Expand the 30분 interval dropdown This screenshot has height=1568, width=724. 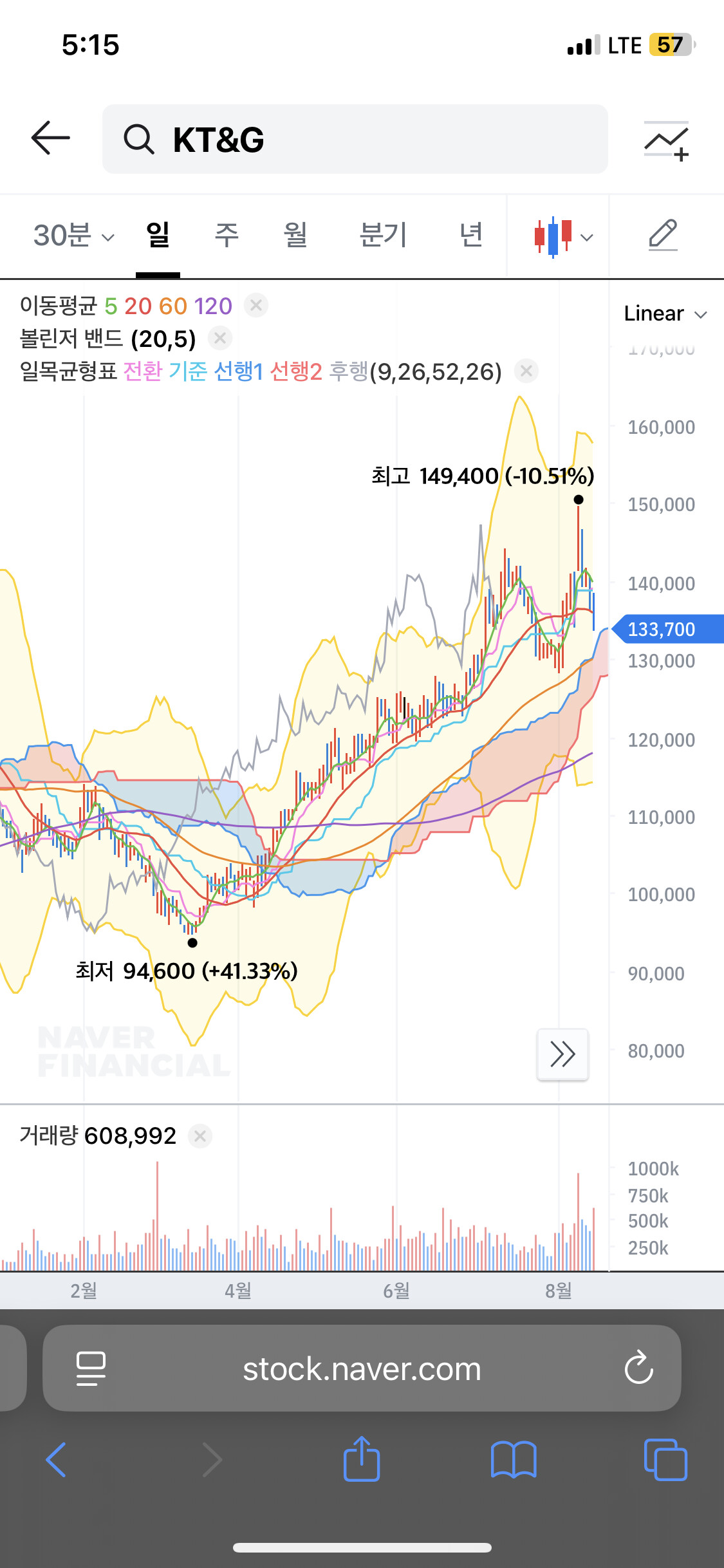point(74,236)
